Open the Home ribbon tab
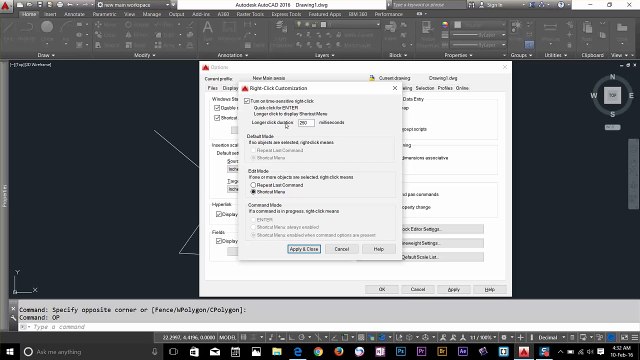The height and width of the screenshot is (360, 640). tap(29, 14)
